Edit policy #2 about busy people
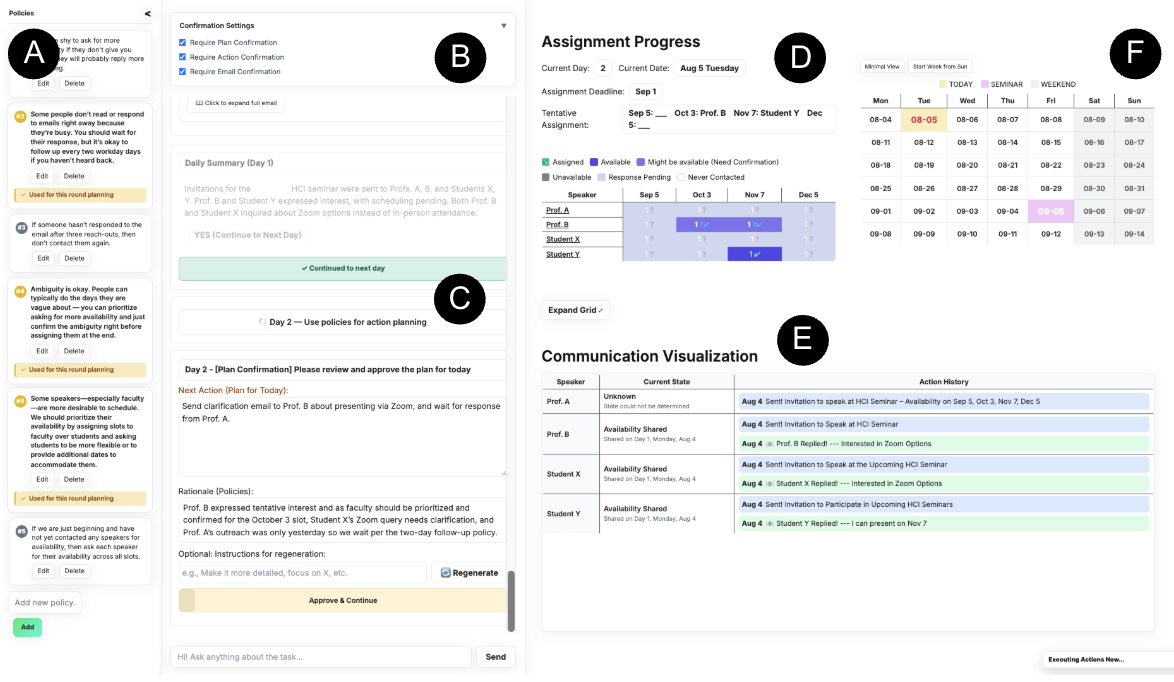1174x682 pixels. pyautogui.click(x=42, y=176)
